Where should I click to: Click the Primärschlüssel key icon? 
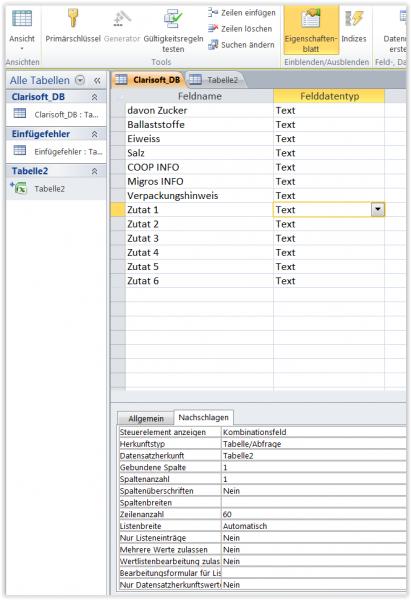[73, 18]
